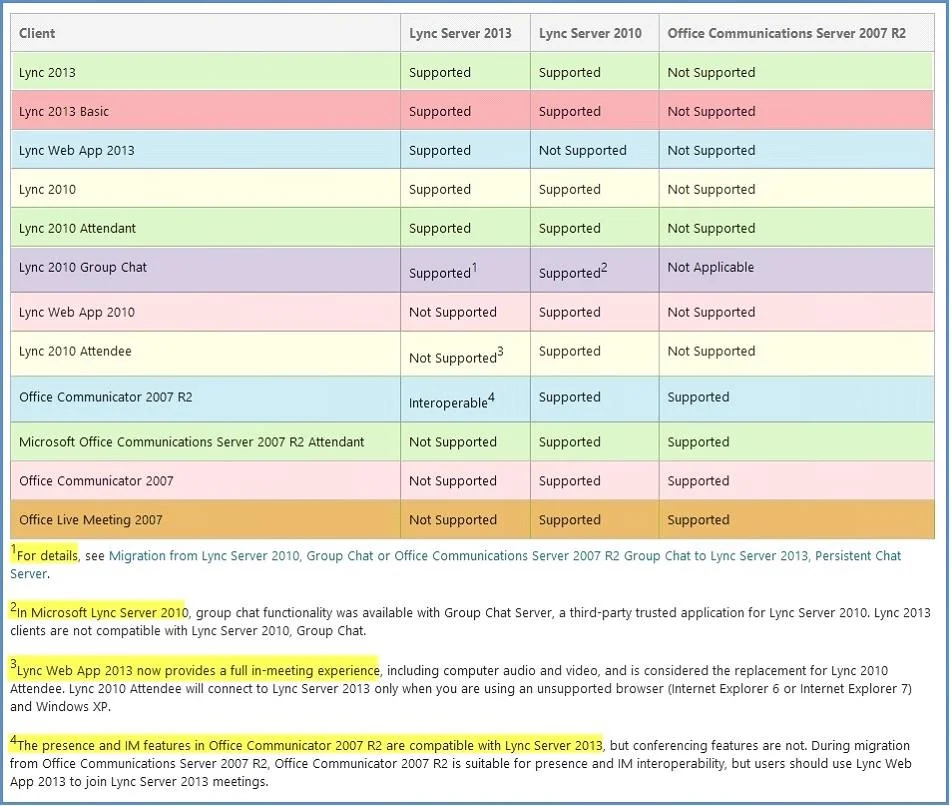The height and width of the screenshot is (806, 951).
Task: Click OCS 2007 R2 'Supported' cell in Office Live Meeting row
Action: (796, 519)
